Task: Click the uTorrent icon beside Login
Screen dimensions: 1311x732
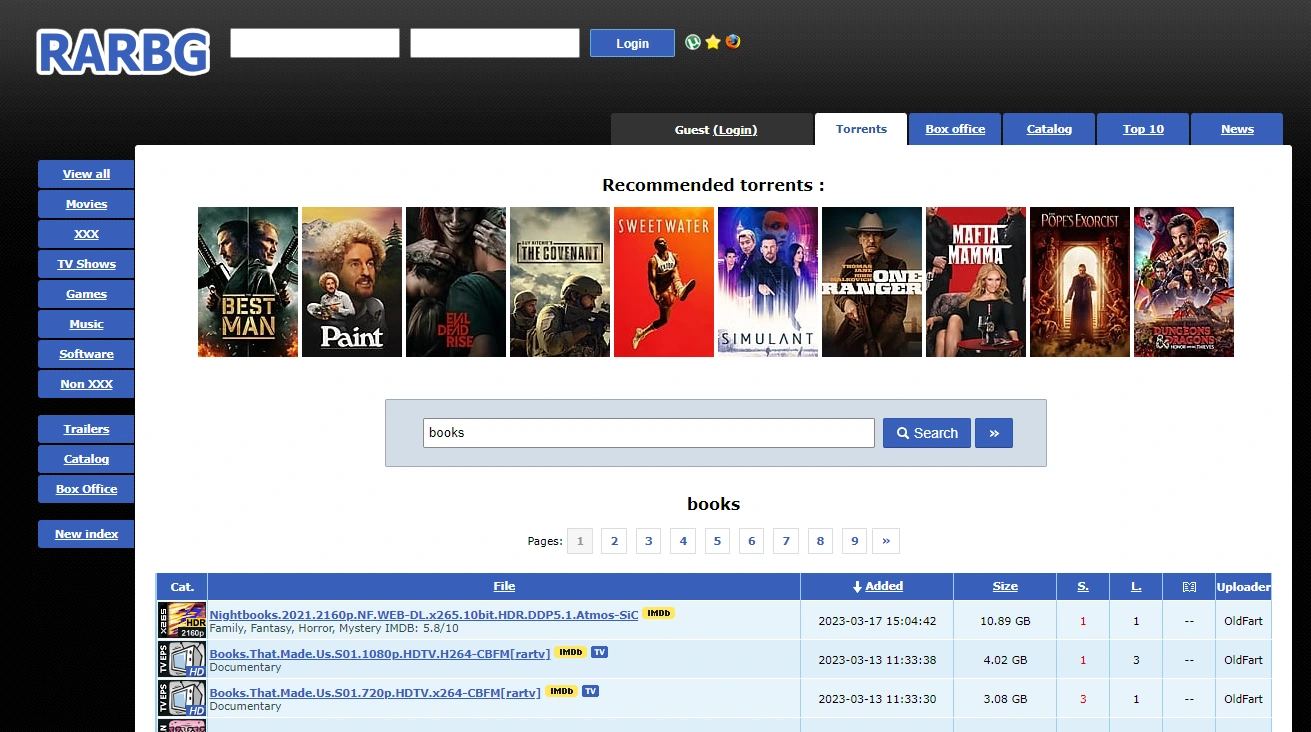Action: click(692, 42)
